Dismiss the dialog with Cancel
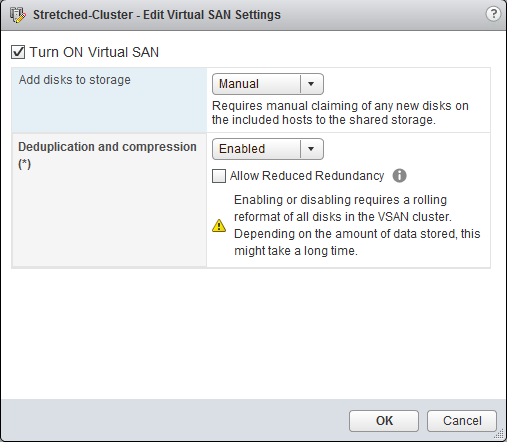 click(x=462, y=421)
